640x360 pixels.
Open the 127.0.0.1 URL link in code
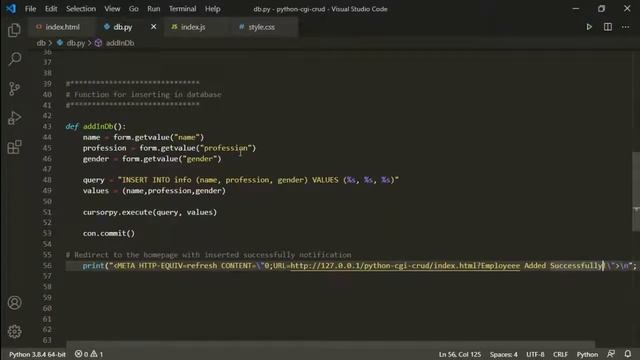[405, 266]
